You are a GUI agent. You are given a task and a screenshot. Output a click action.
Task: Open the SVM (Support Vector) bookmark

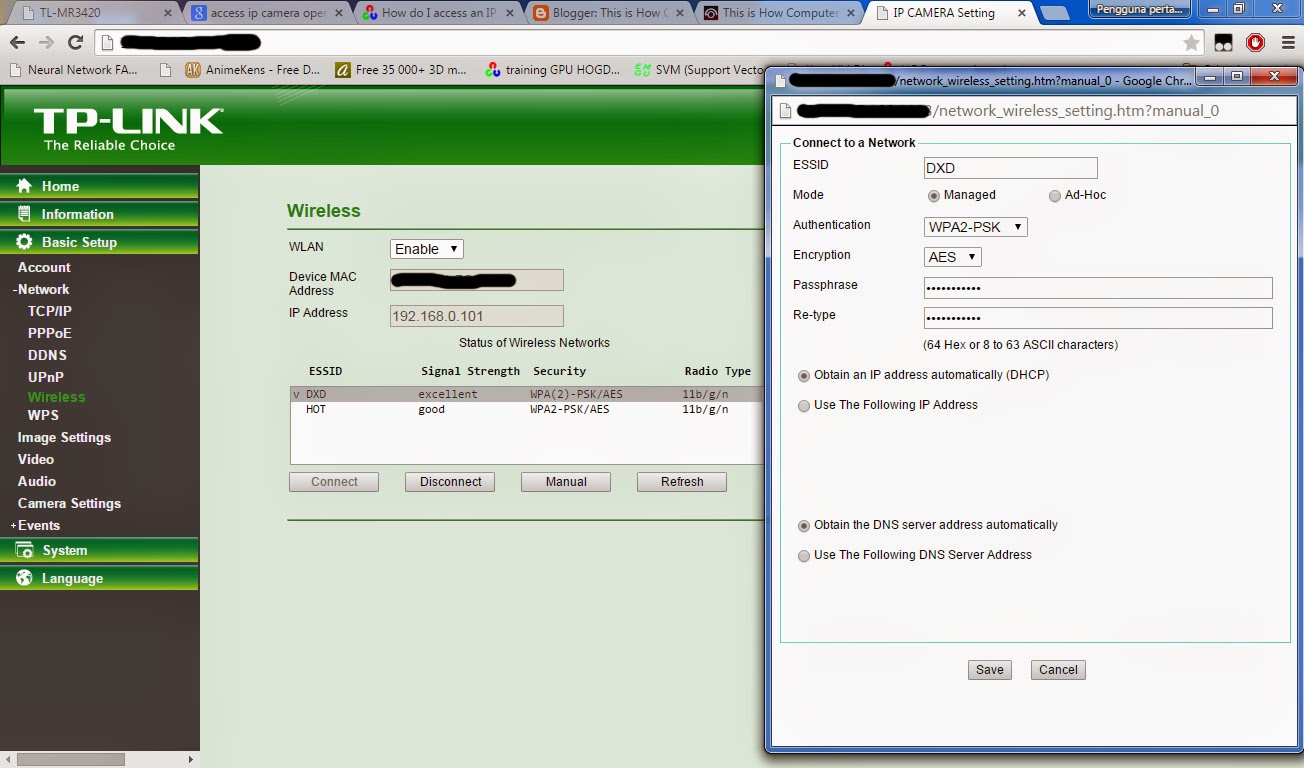700,70
